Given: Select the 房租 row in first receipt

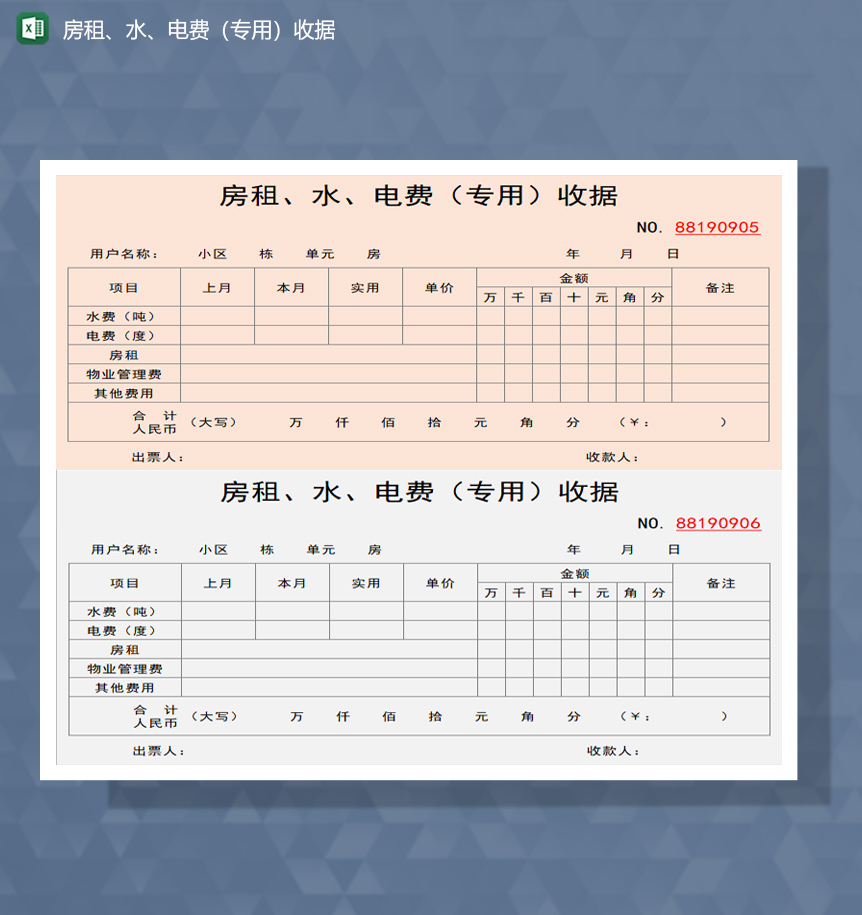Looking at the screenshot, I should click(x=123, y=355).
